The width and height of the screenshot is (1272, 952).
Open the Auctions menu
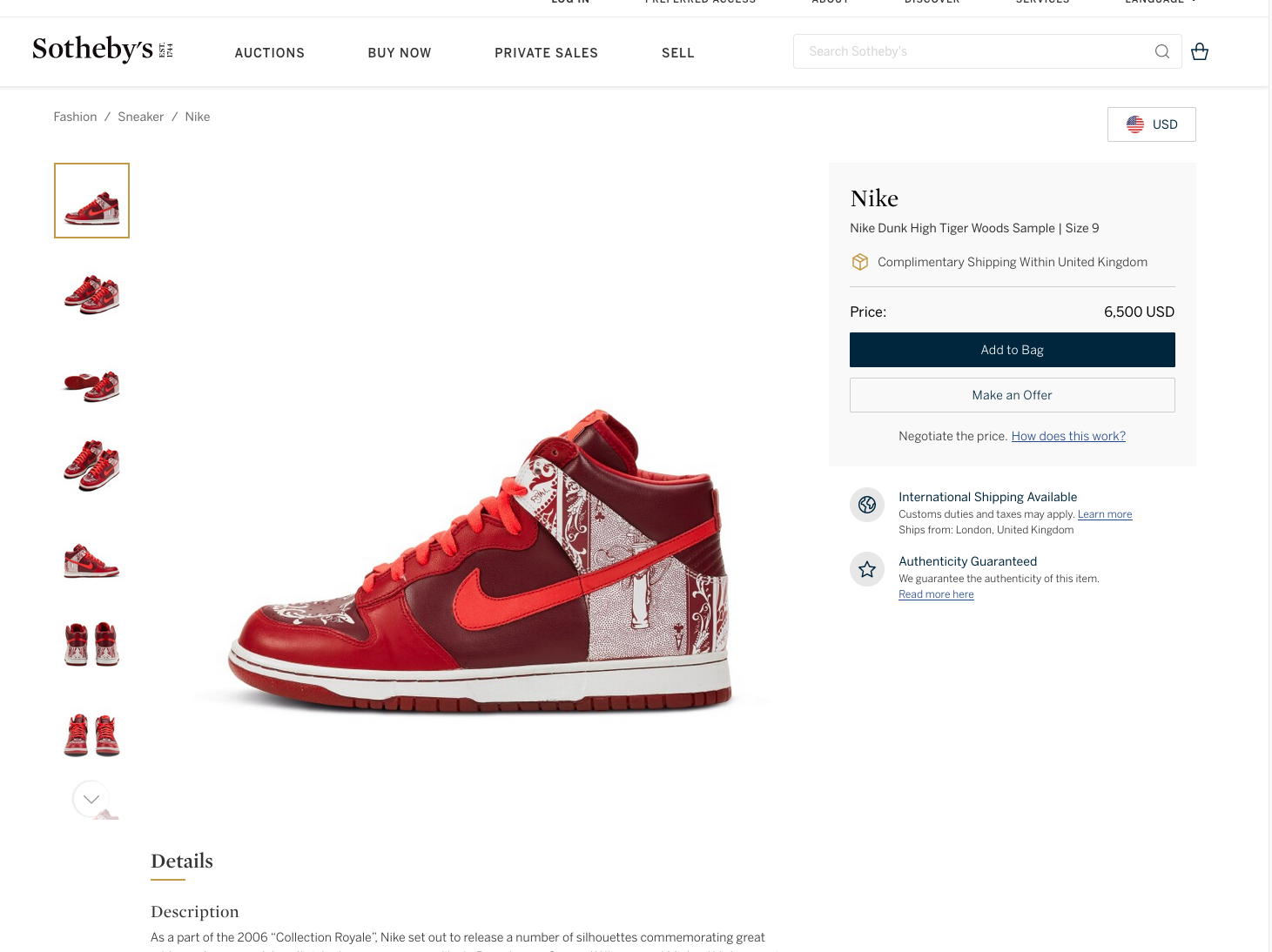[270, 53]
